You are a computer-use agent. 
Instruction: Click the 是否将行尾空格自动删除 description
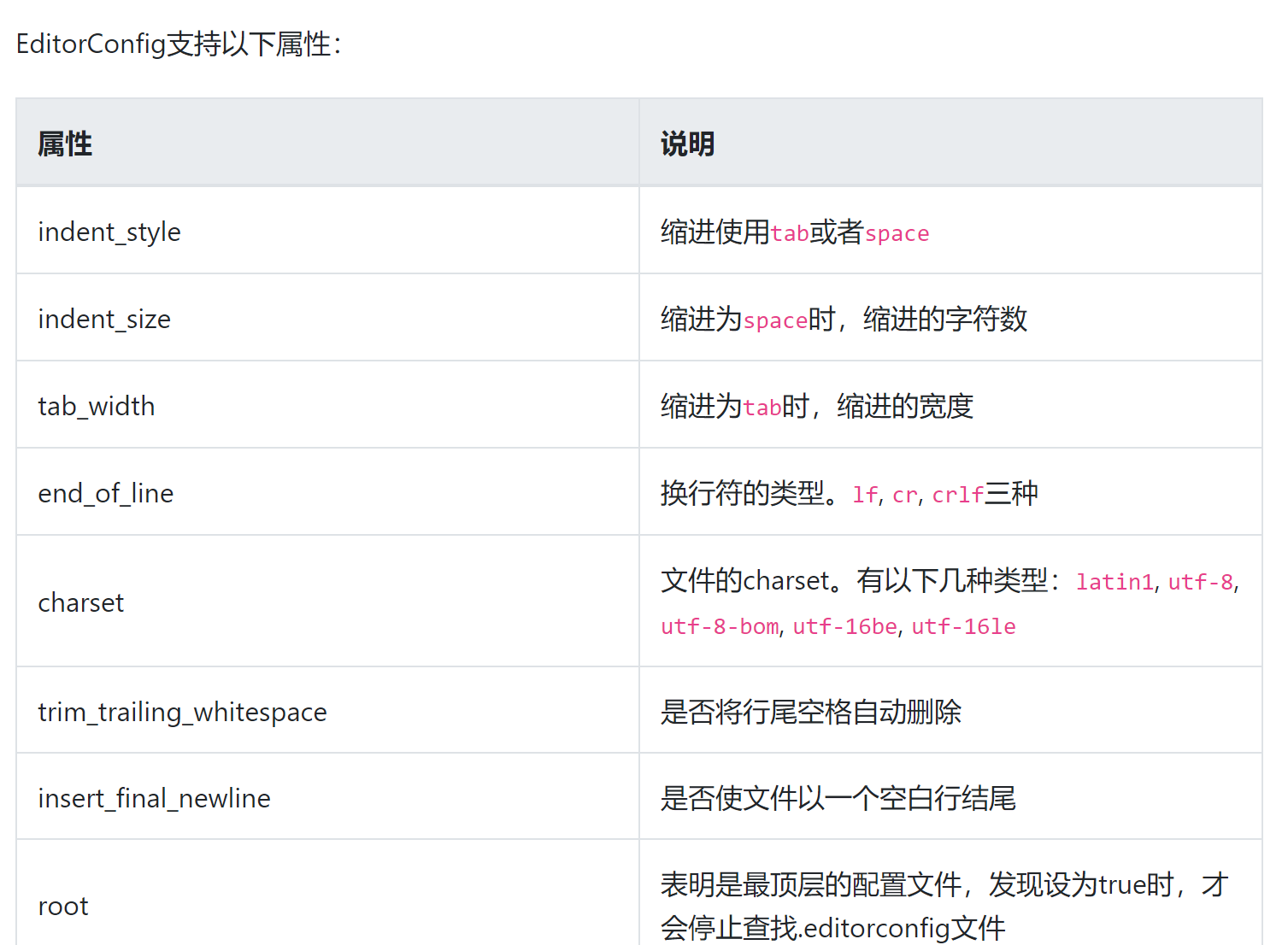point(810,713)
